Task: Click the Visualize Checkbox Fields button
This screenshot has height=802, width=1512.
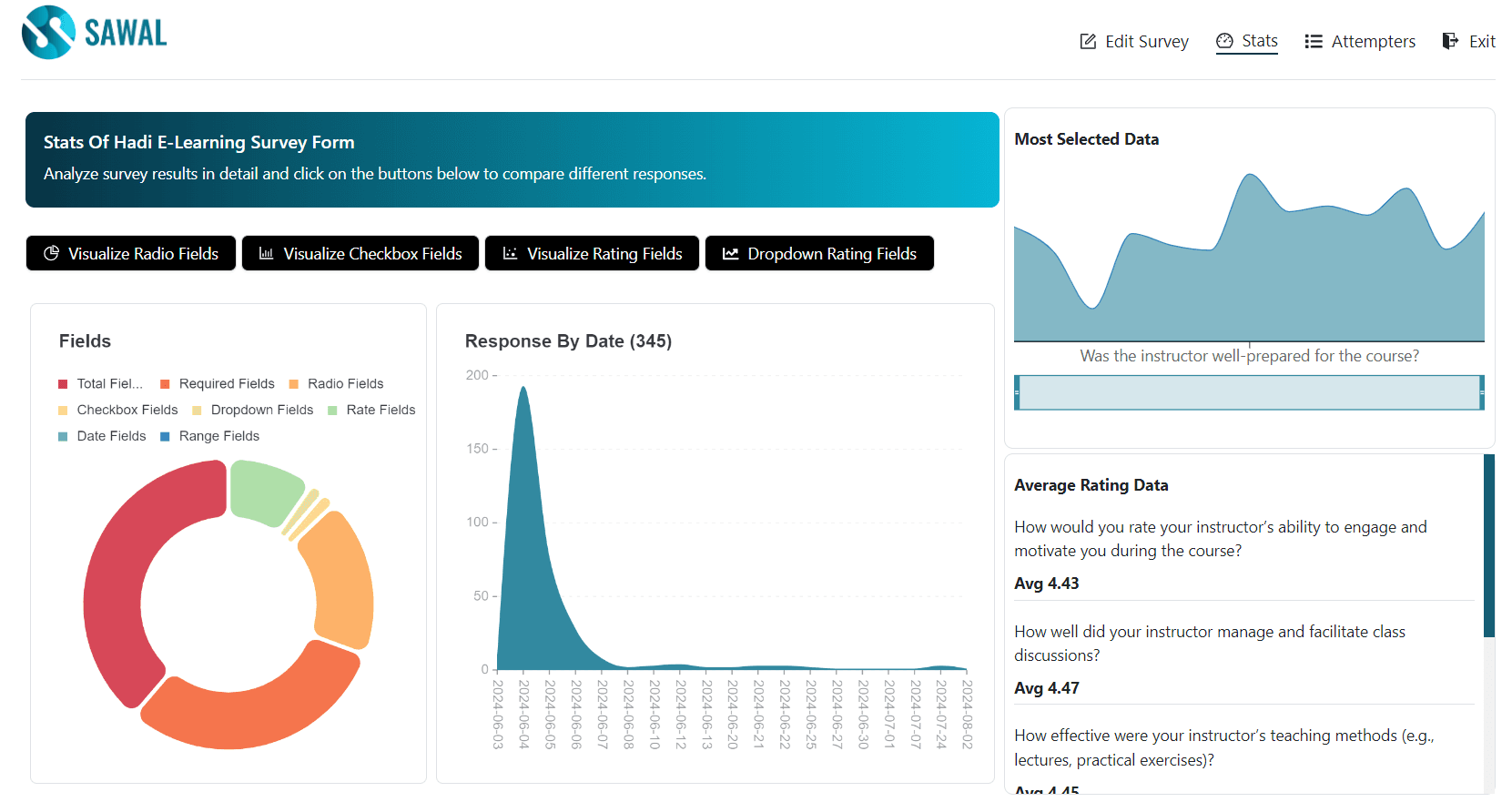Action: coord(360,253)
